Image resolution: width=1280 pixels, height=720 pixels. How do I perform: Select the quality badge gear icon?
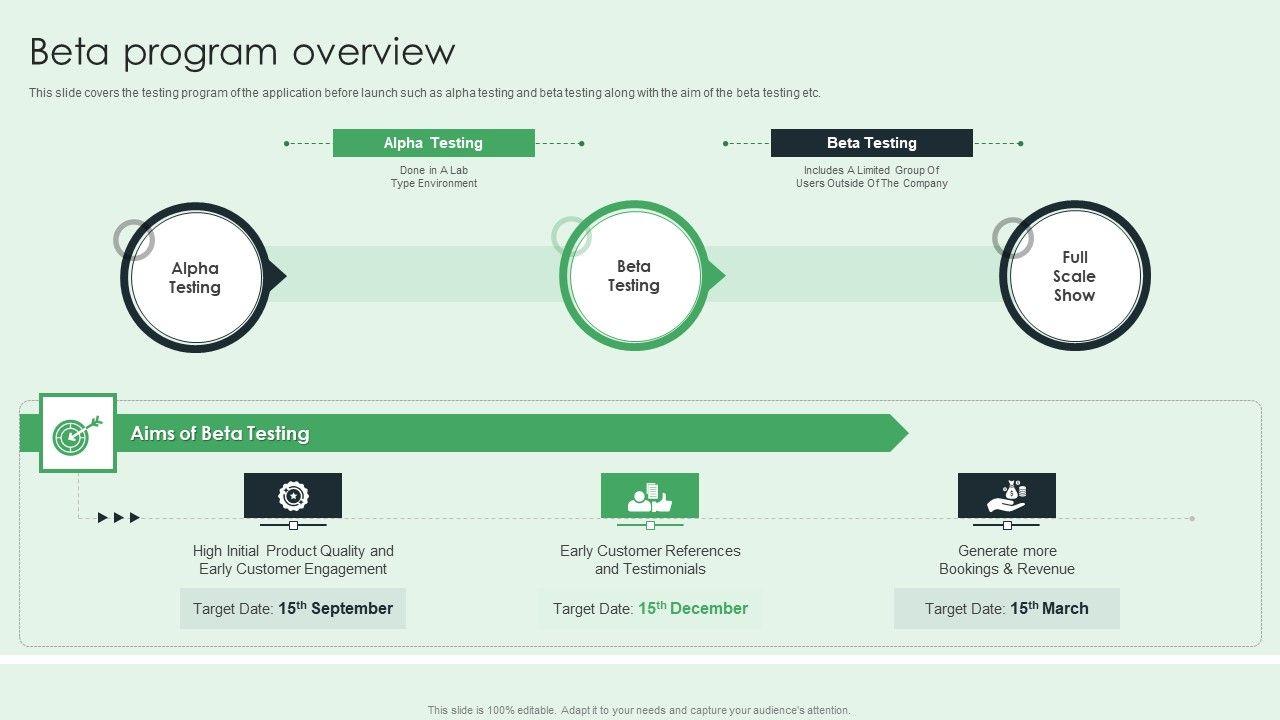pos(293,495)
